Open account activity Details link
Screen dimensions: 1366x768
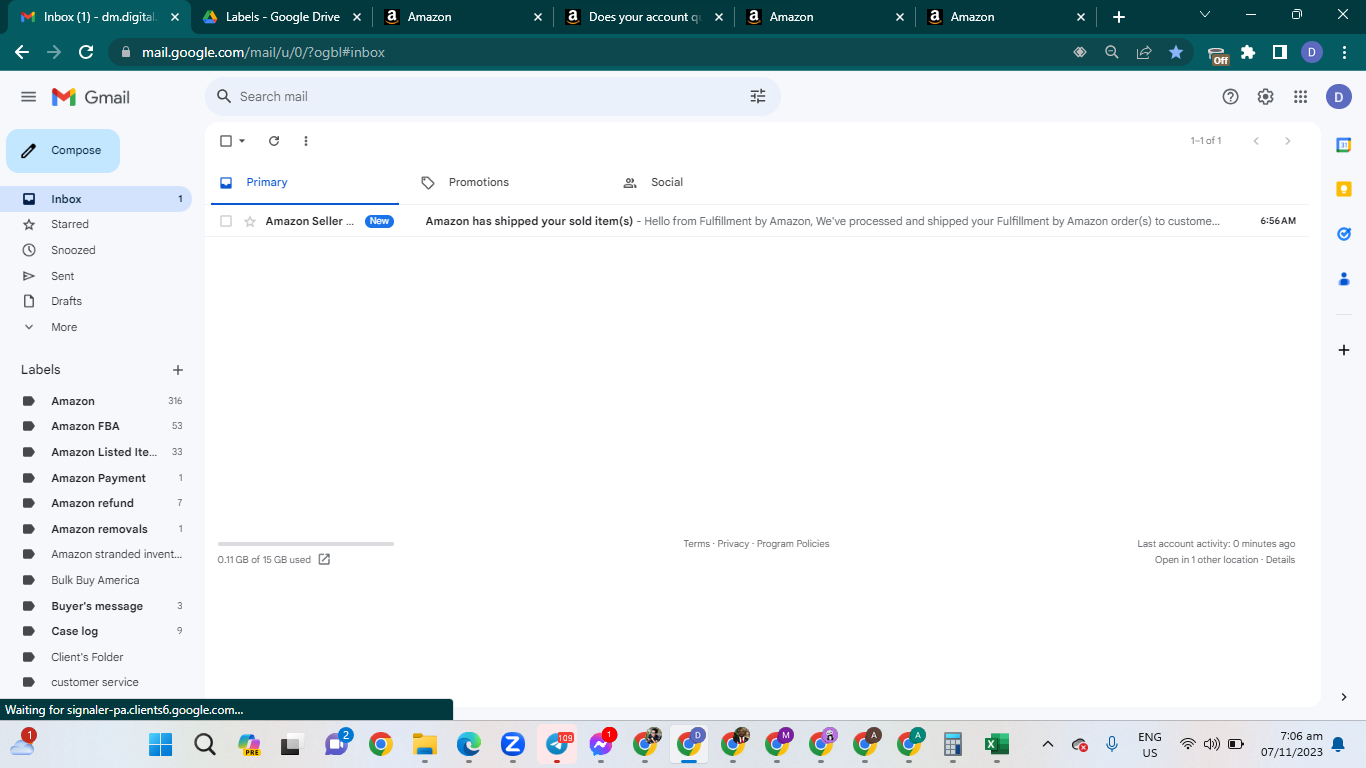point(1280,560)
